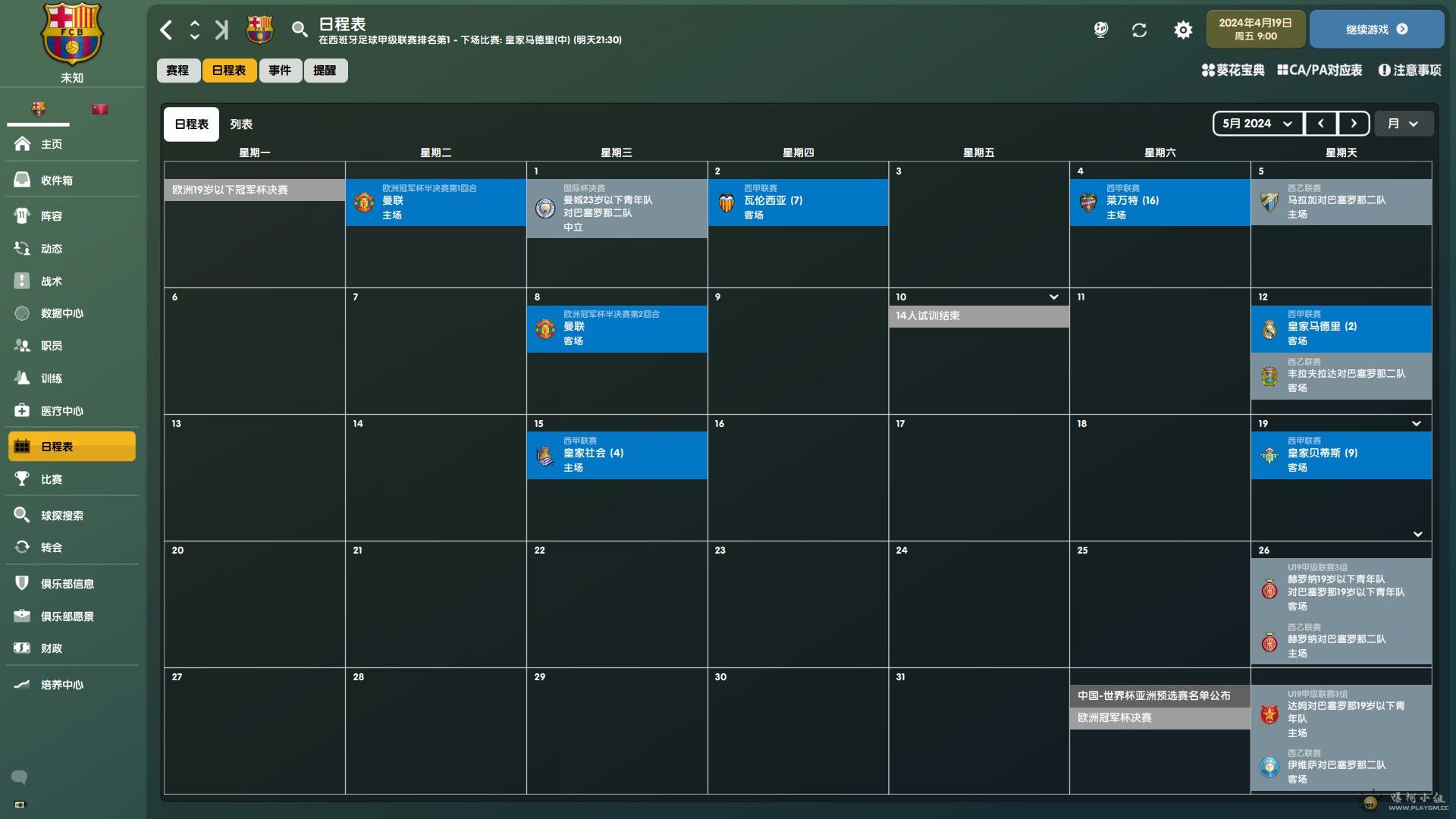
Task: Open the 战术 tactics sidebar item
Action: coord(52,281)
